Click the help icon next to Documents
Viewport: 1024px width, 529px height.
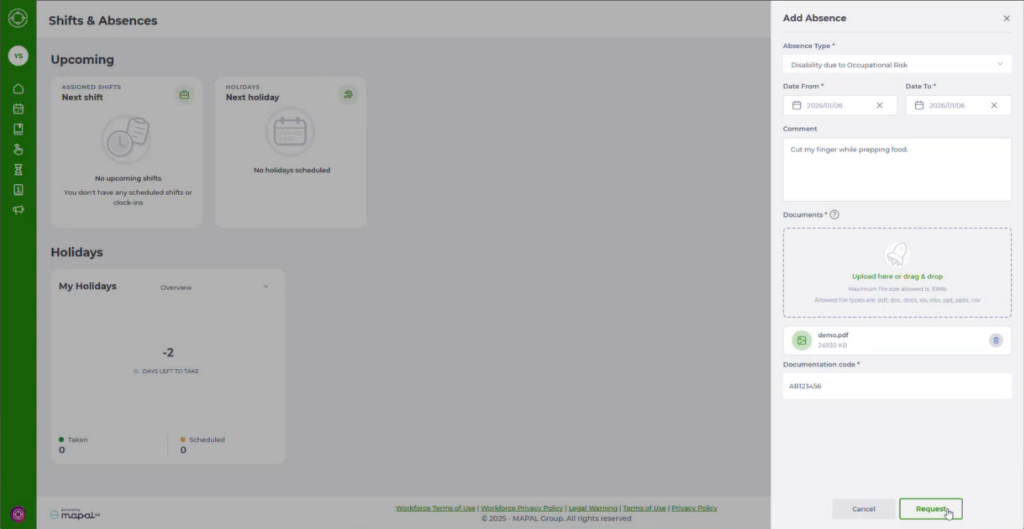(x=834, y=214)
